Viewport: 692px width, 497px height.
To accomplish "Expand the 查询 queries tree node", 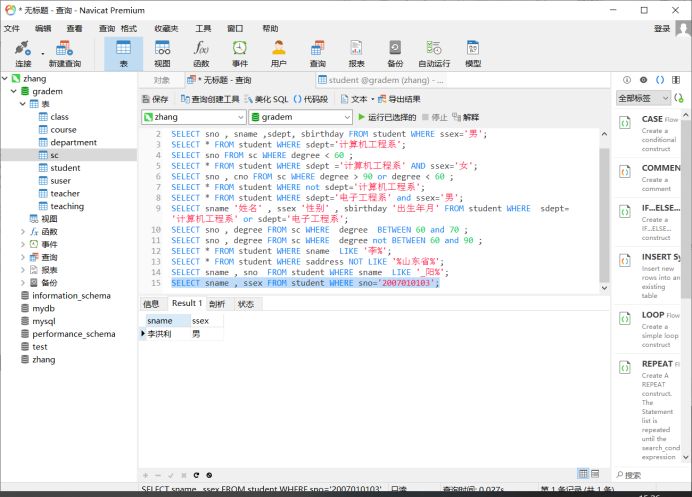I will (23, 257).
